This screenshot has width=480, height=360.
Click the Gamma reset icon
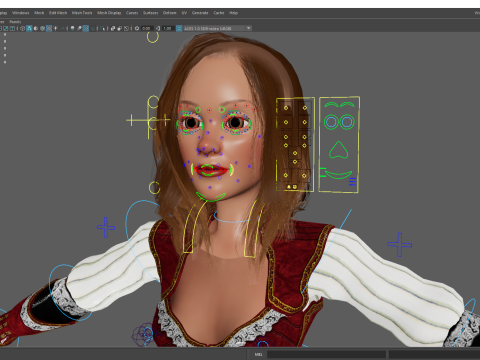click(x=158, y=28)
